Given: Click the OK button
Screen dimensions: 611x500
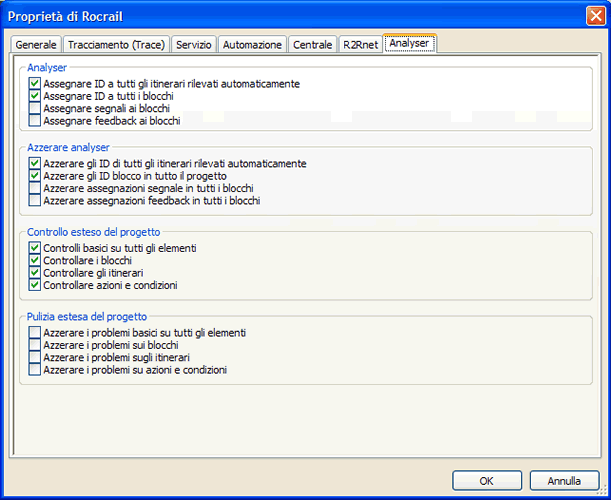Looking at the screenshot, I should click(487, 481).
